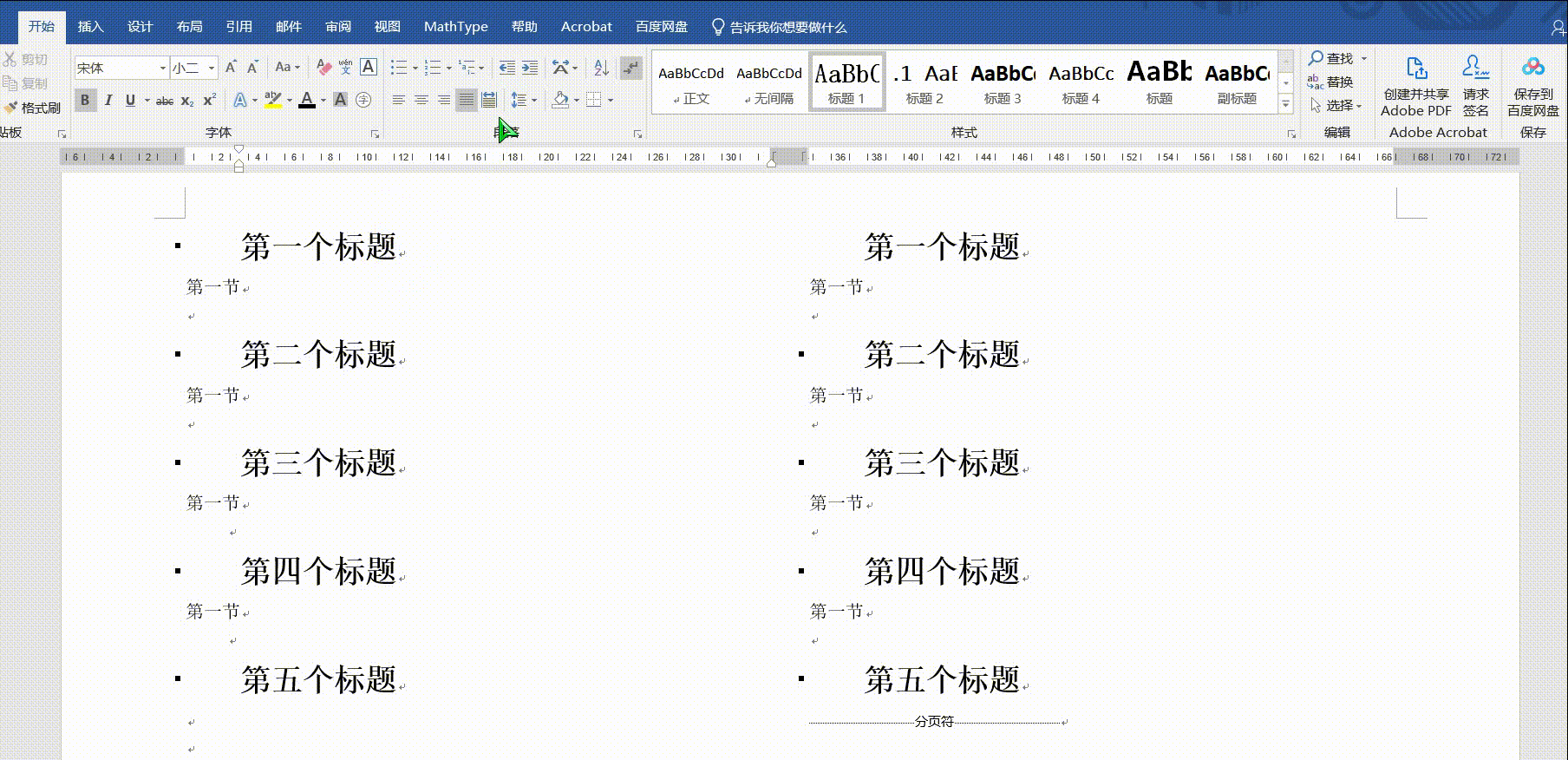This screenshot has width=1568, height=760.
Task: Click Find (查找) button
Action: [x=1331, y=58]
